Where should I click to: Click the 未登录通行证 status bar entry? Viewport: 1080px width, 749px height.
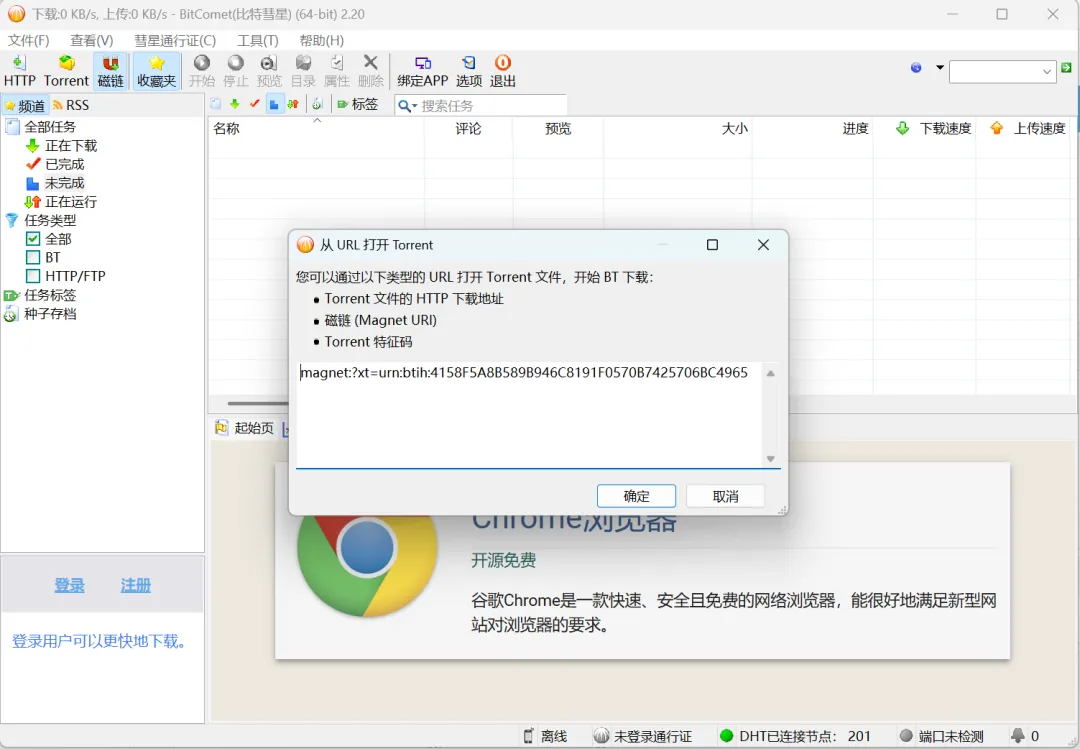point(643,736)
